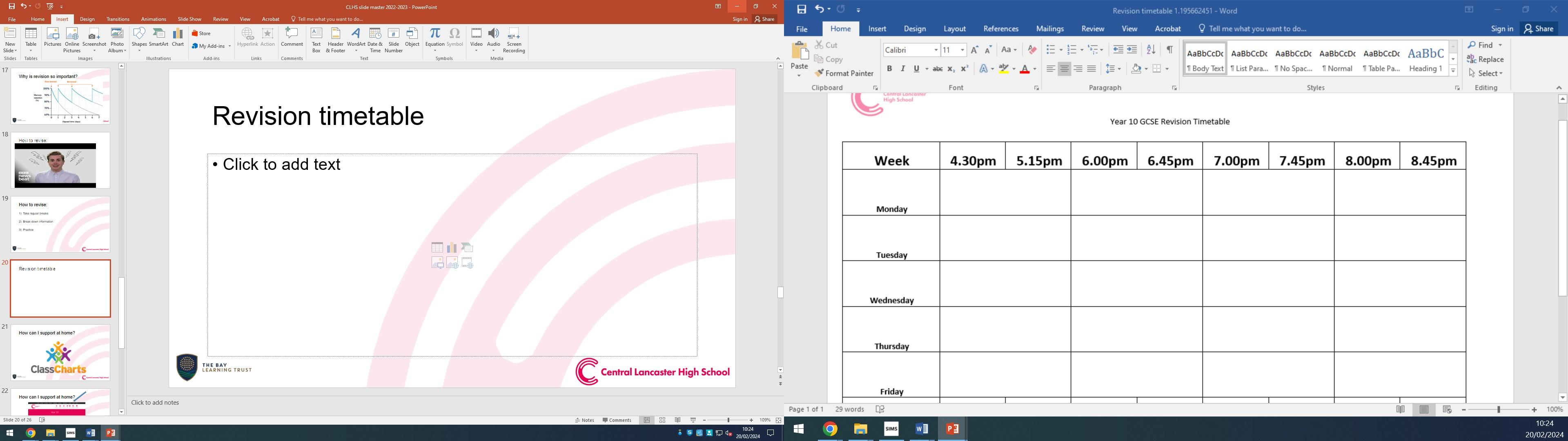Click Sign in link in PowerPoint
The height and width of the screenshot is (441, 1568).
click(x=740, y=20)
